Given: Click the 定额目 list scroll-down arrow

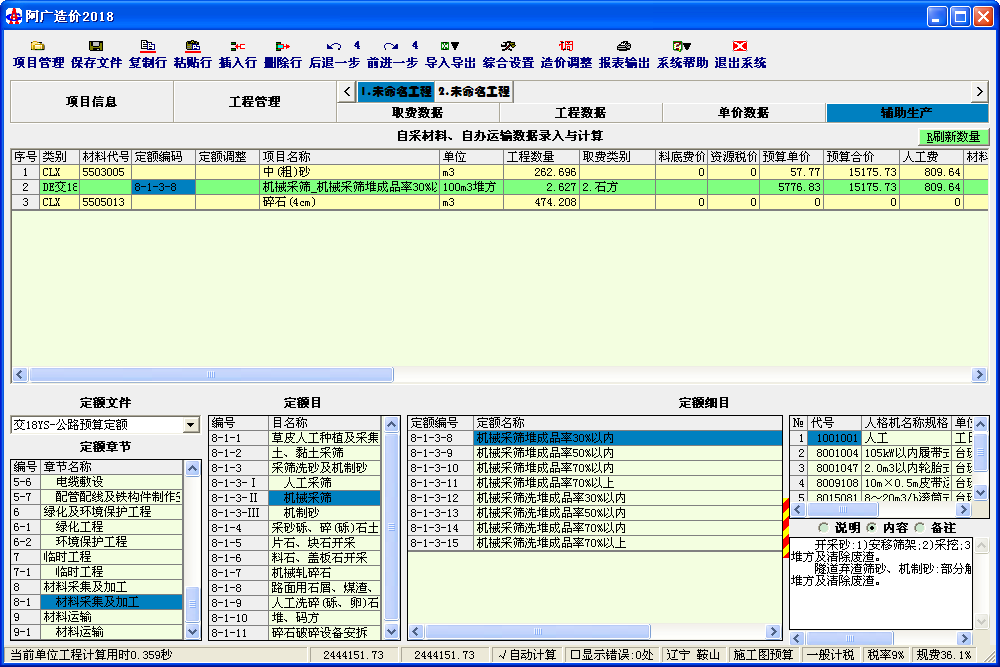Looking at the screenshot, I should click(x=392, y=632).
